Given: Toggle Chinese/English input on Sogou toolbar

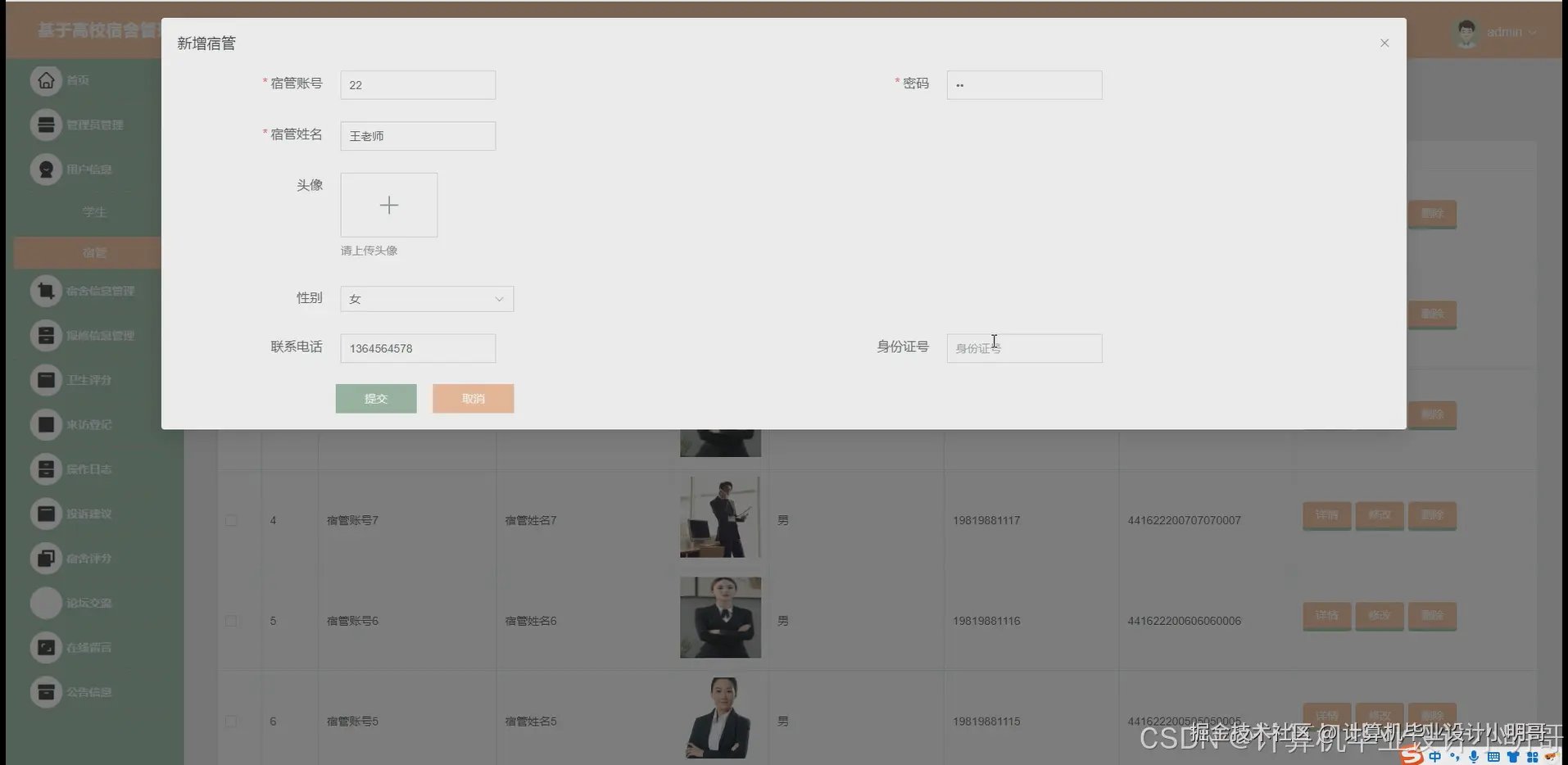Looking at the screenshot, I should 1434,757.
